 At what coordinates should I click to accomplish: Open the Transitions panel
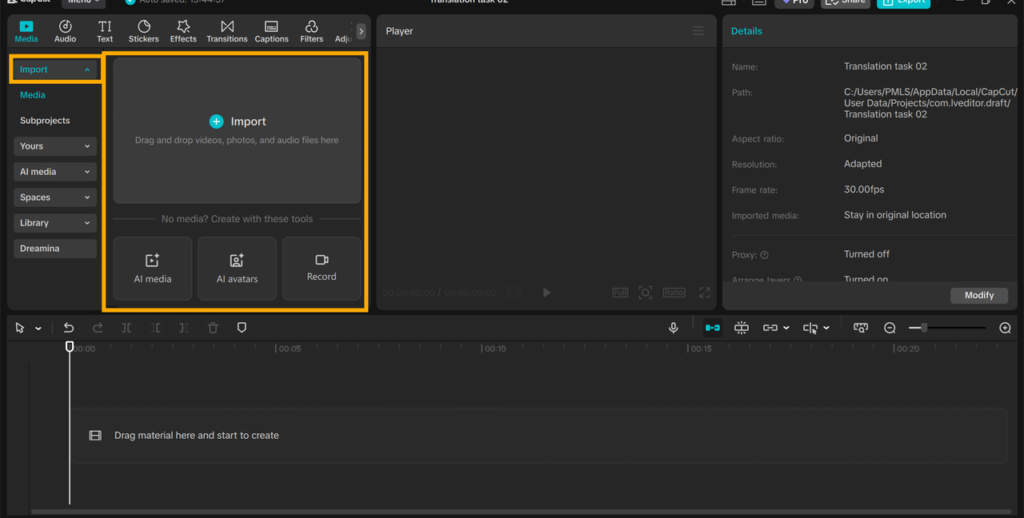(227, 31)
